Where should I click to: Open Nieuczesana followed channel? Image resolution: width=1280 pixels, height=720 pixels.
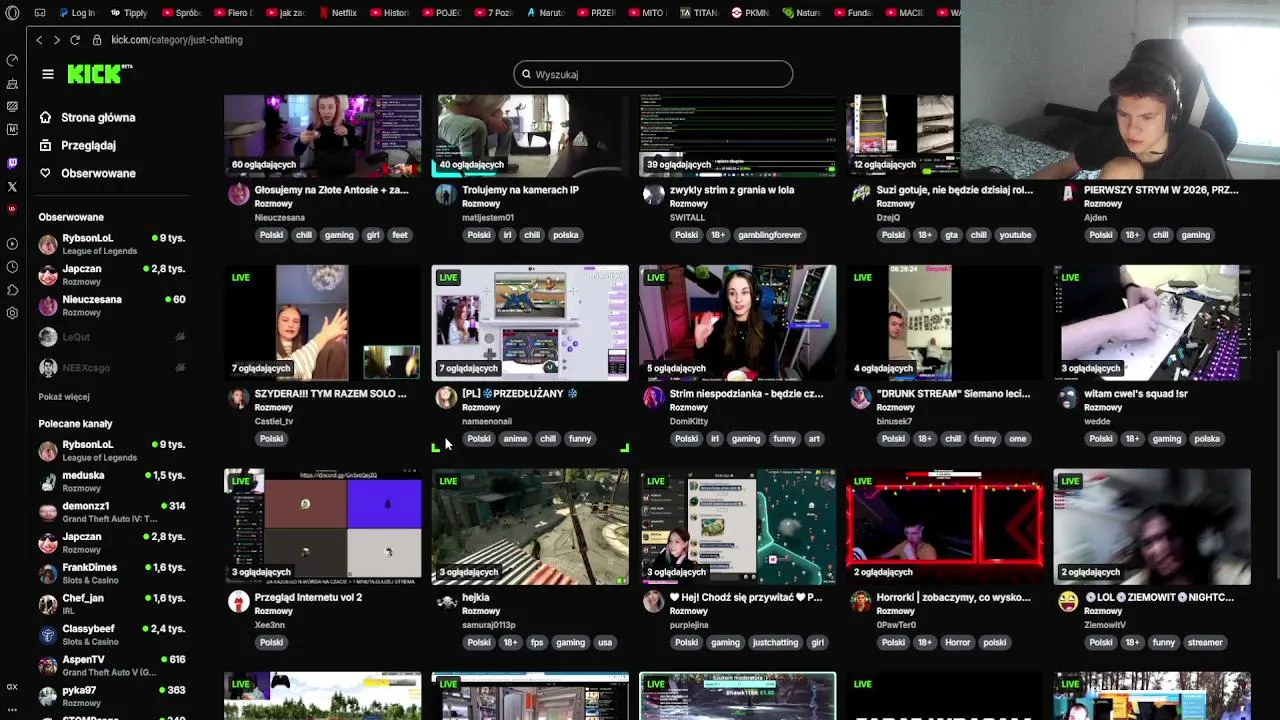(x=112, y=305)
